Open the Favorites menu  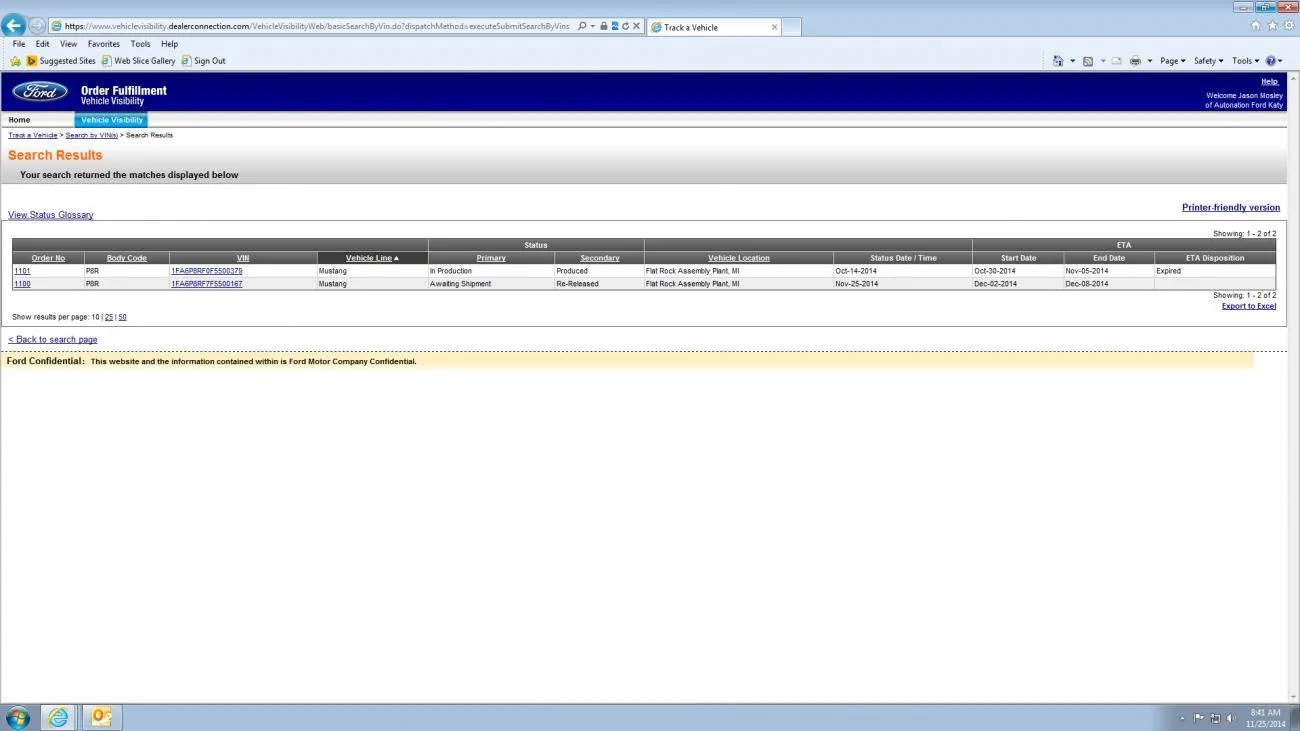tap(104, 44)
